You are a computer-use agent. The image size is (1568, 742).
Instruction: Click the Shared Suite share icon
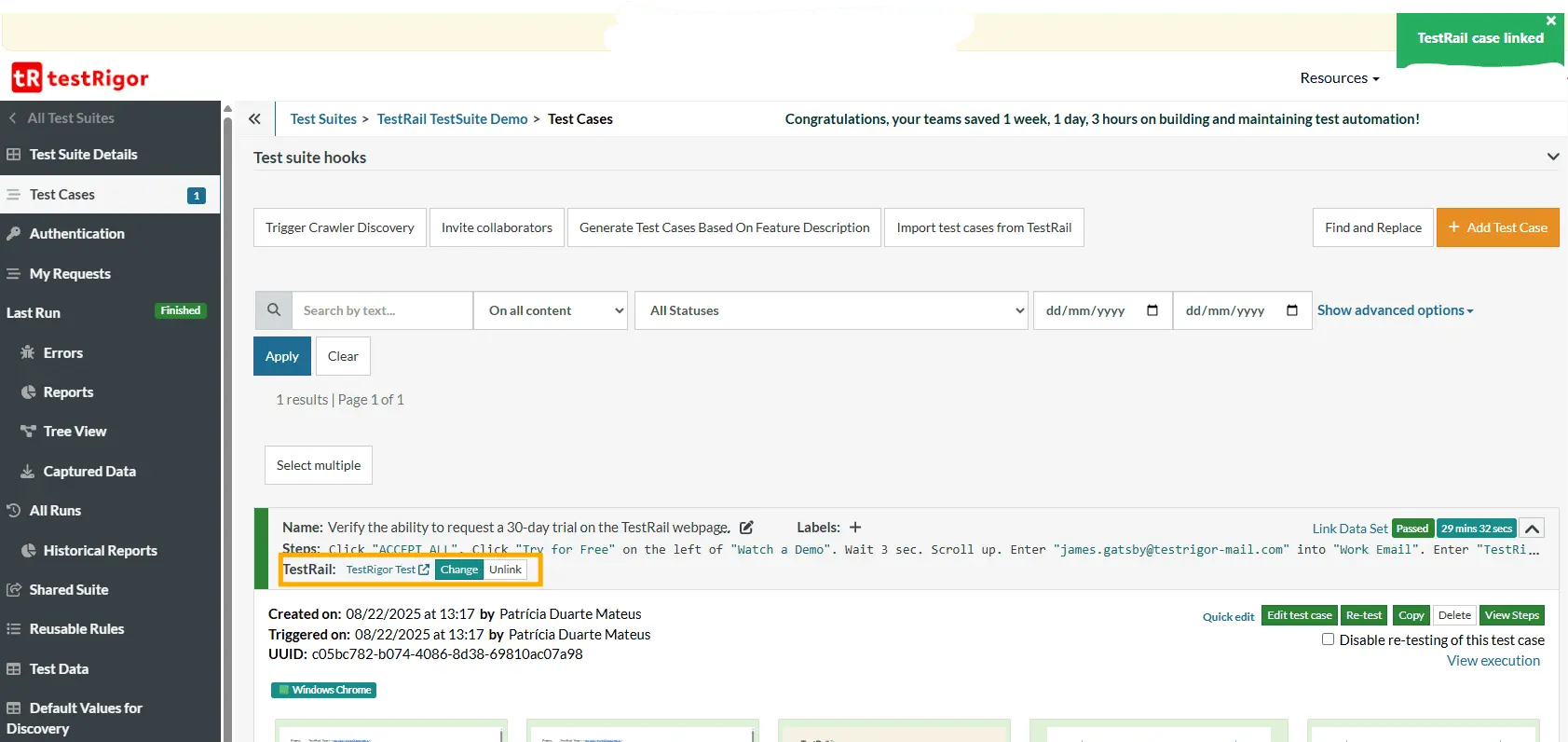(x=13, y=590)
